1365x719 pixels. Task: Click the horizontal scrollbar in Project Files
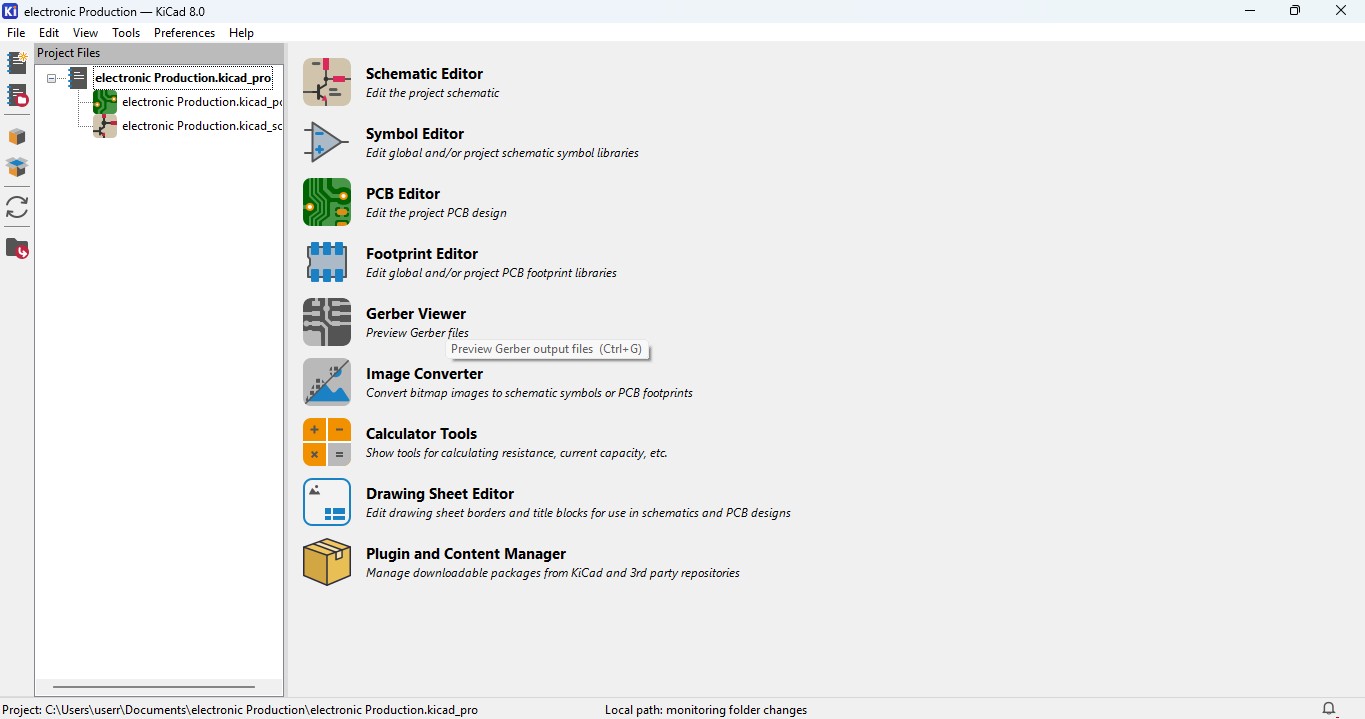[154, 687]
